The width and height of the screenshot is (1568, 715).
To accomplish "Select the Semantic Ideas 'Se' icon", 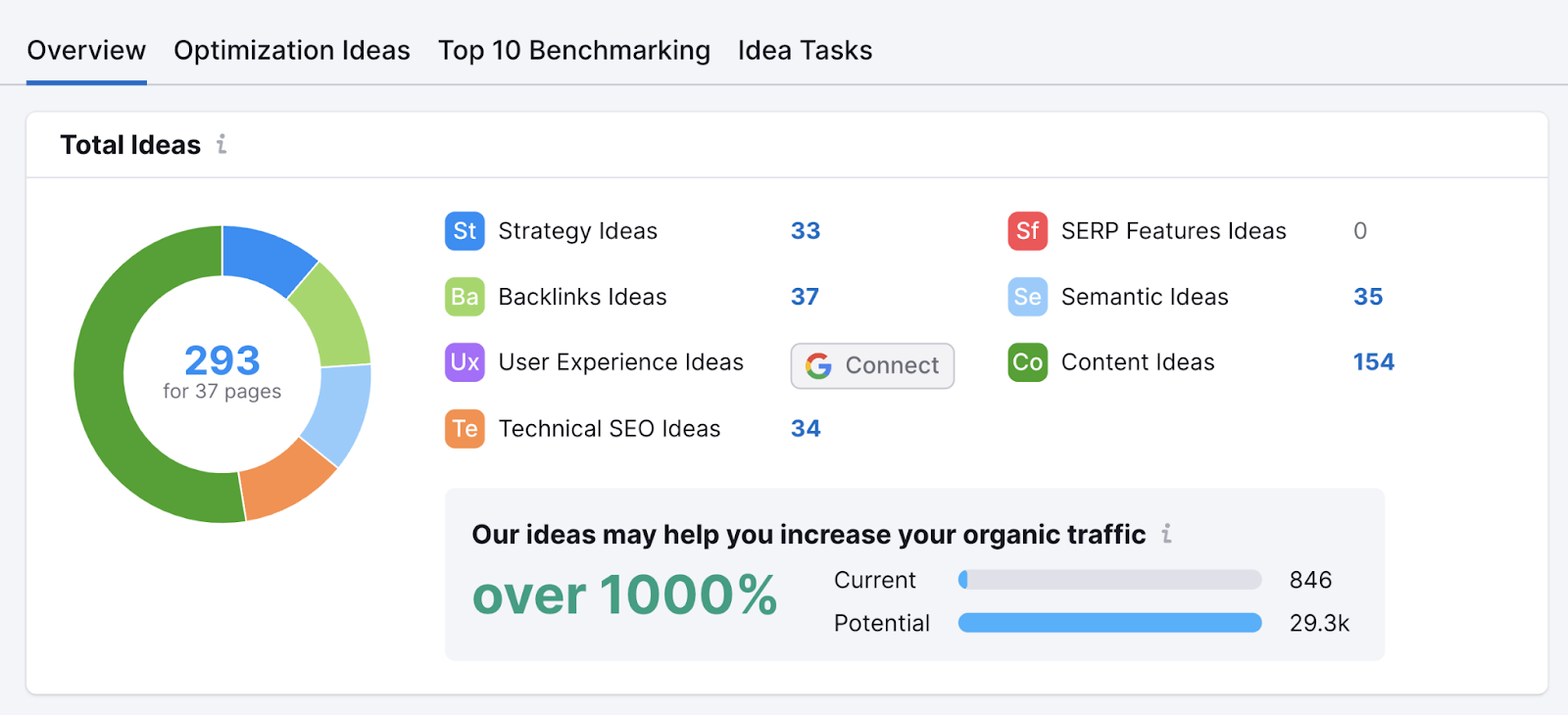I will coord(1026,297).
